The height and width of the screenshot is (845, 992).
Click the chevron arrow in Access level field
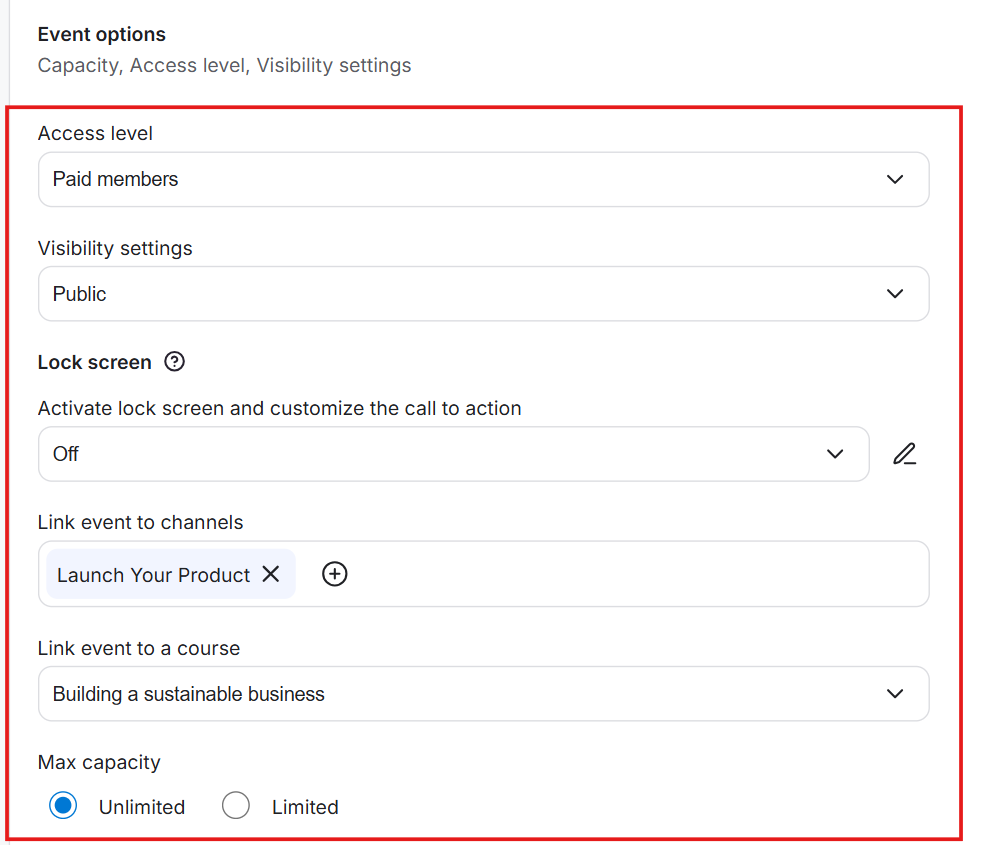click(895, 180)
